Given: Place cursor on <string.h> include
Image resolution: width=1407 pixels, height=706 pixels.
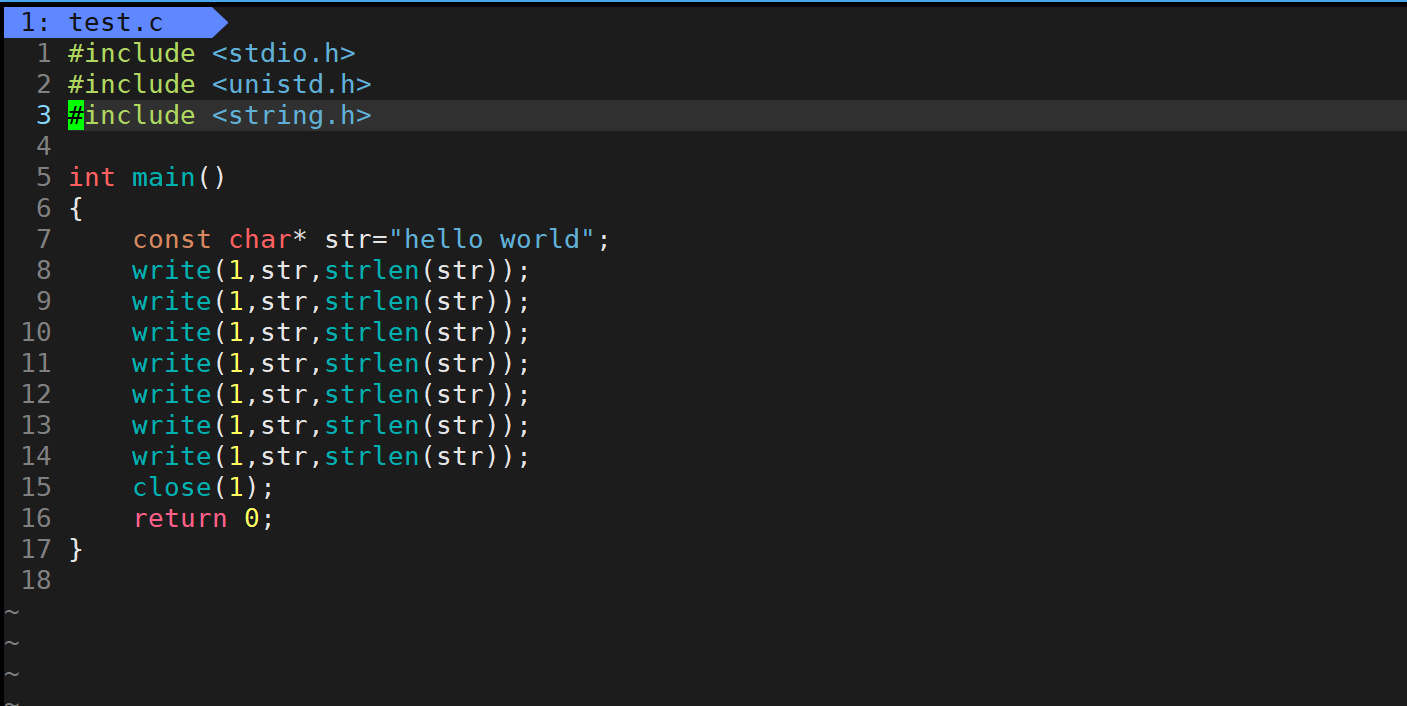Looking at the screenshot, I should pyautogui.click(x=291, y=115).
